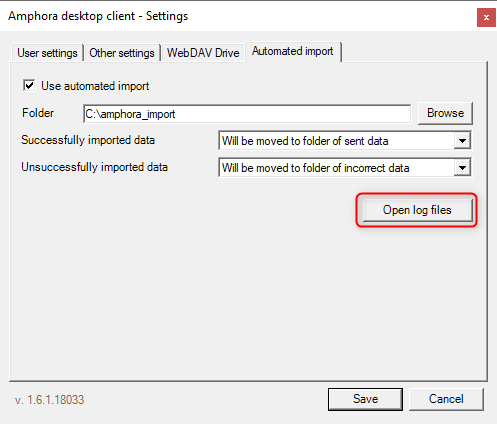Cancel the settings dialog
The width and height of the screenshot is (497, 424).
click(x=446, y=399)
